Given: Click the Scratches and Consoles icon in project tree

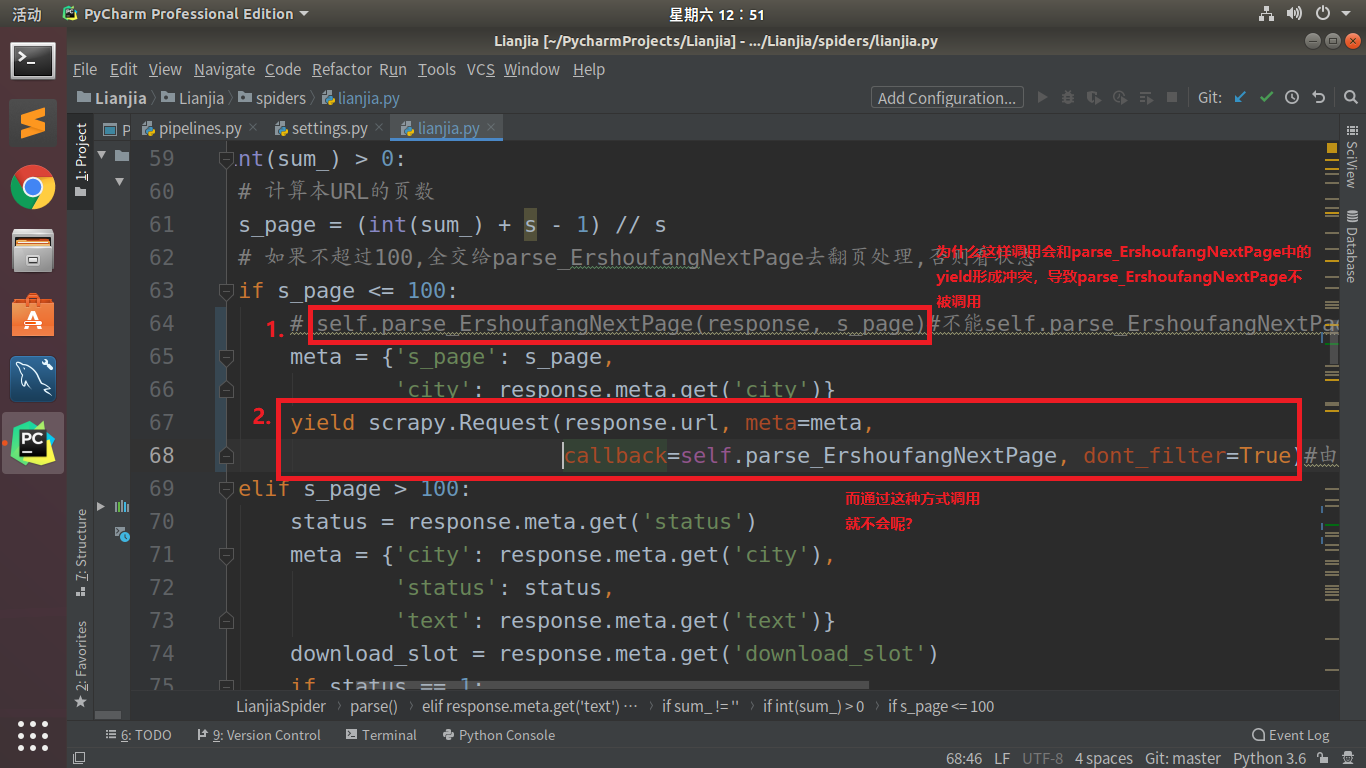Looking at the screenshot, I should click(120, 533).
